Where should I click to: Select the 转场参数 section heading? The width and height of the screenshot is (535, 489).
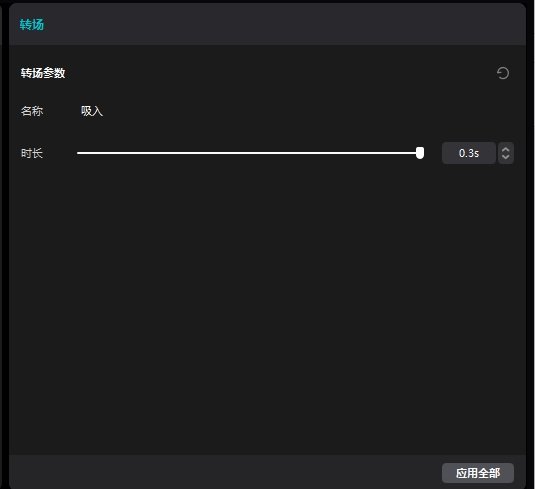[43, 73]
